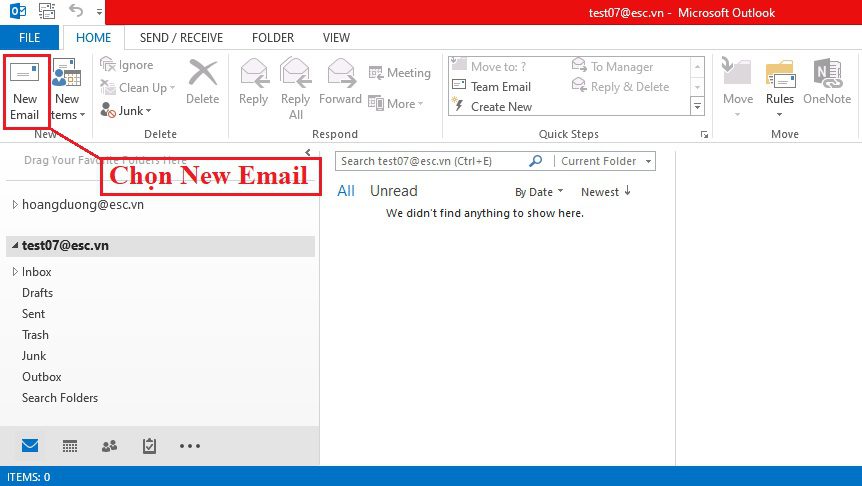The width and height of the screenshot is (862, 486).
Task: Click the Ignore conversation icon
Action: (107, 64)
